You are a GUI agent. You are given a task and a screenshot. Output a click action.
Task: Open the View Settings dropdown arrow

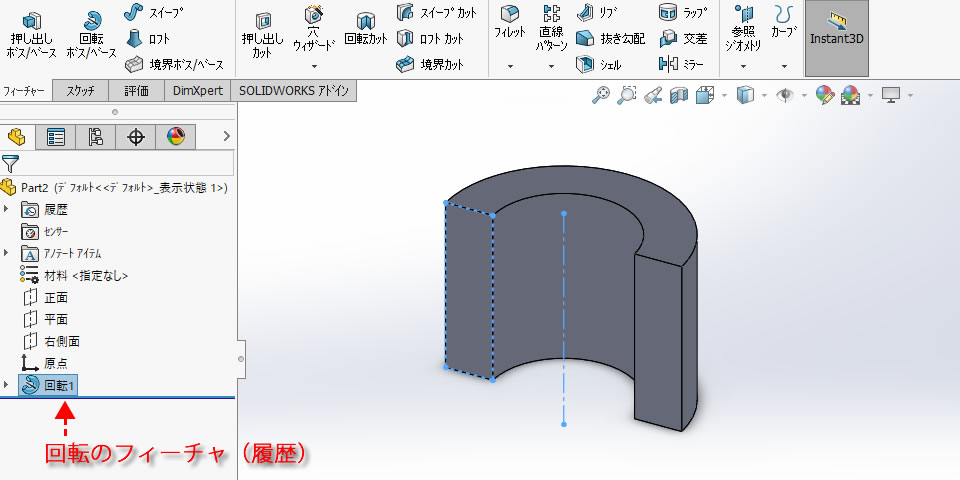[910, 96]
